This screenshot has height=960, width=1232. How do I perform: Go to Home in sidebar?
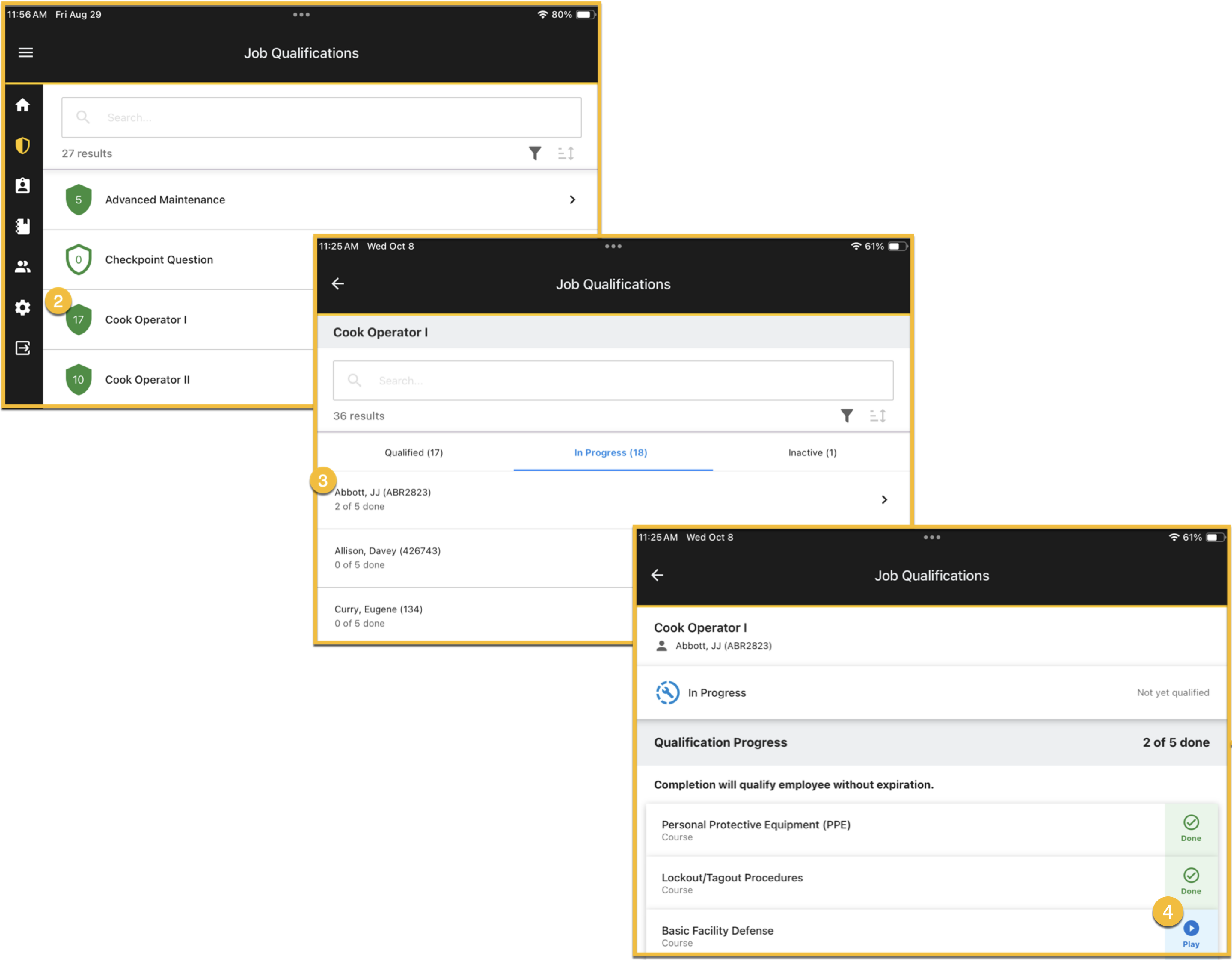click(x=22, y=105)
